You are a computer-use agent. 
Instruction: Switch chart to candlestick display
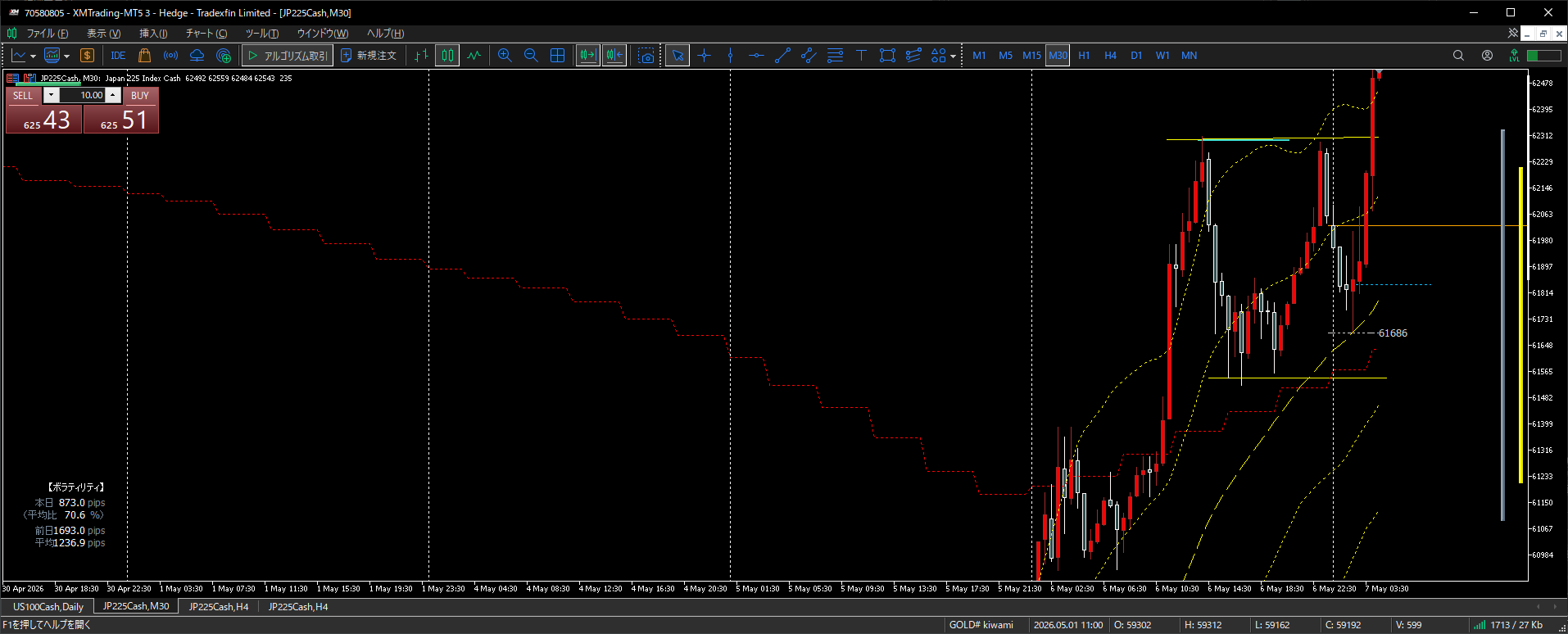[447, 56]
